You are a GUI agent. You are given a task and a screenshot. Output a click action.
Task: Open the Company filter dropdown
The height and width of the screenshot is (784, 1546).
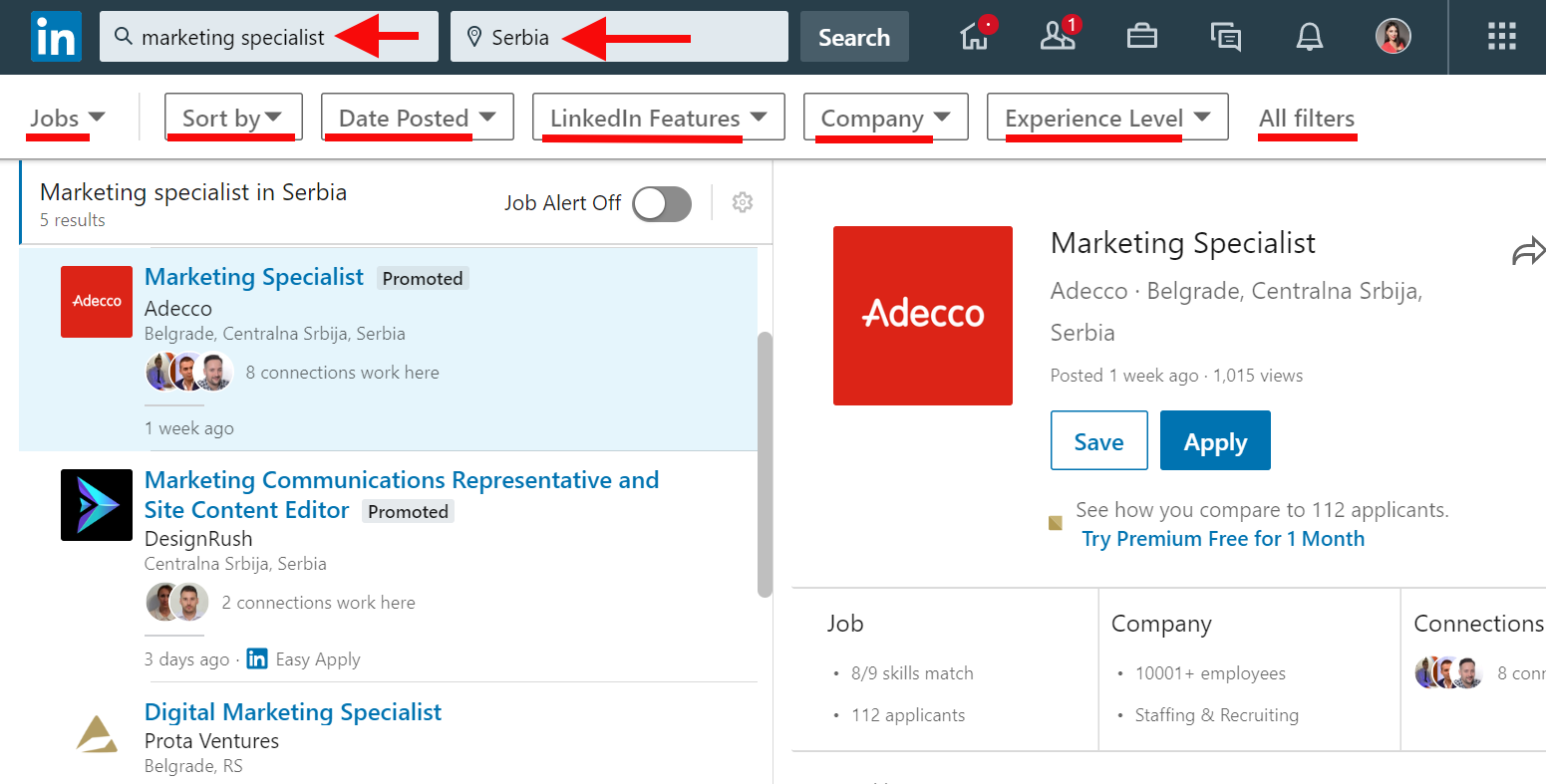click(x=886, y=118)
